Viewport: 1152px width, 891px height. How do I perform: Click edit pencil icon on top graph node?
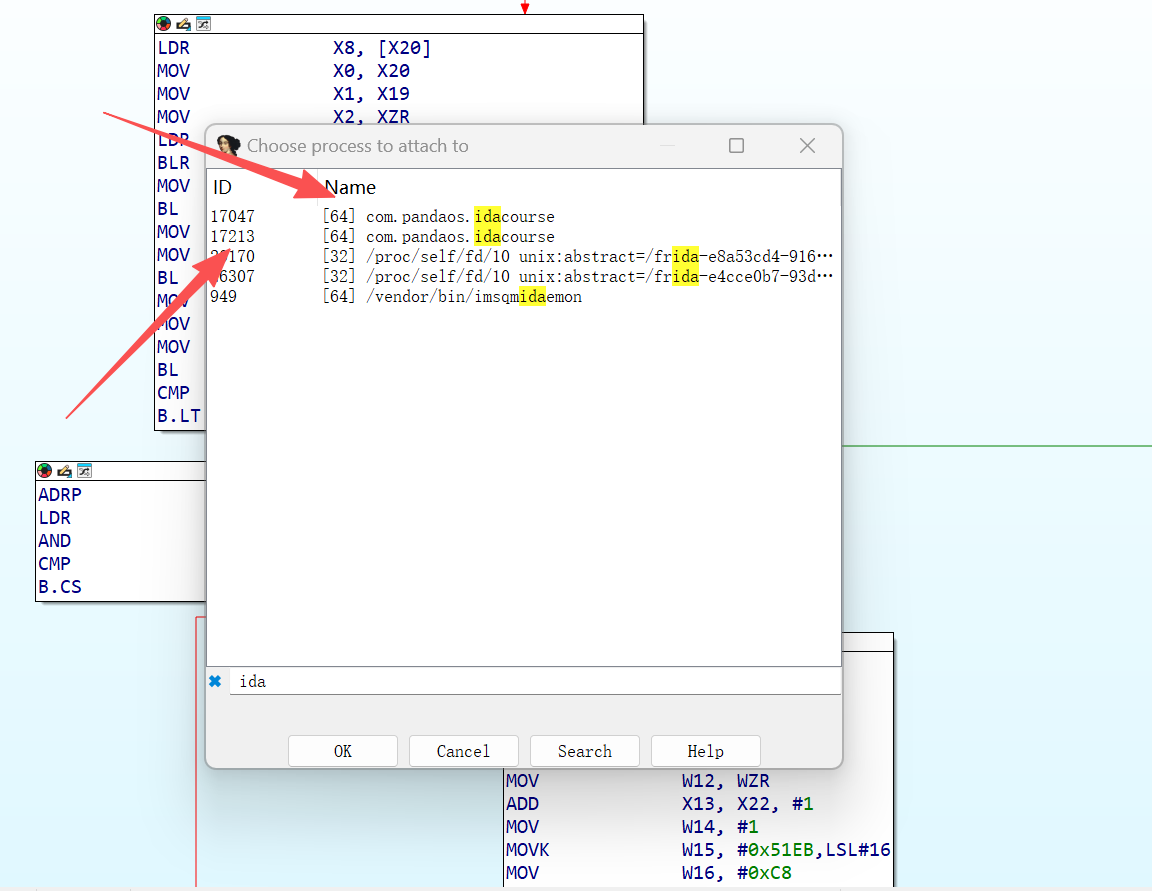[x=184, y=24]
